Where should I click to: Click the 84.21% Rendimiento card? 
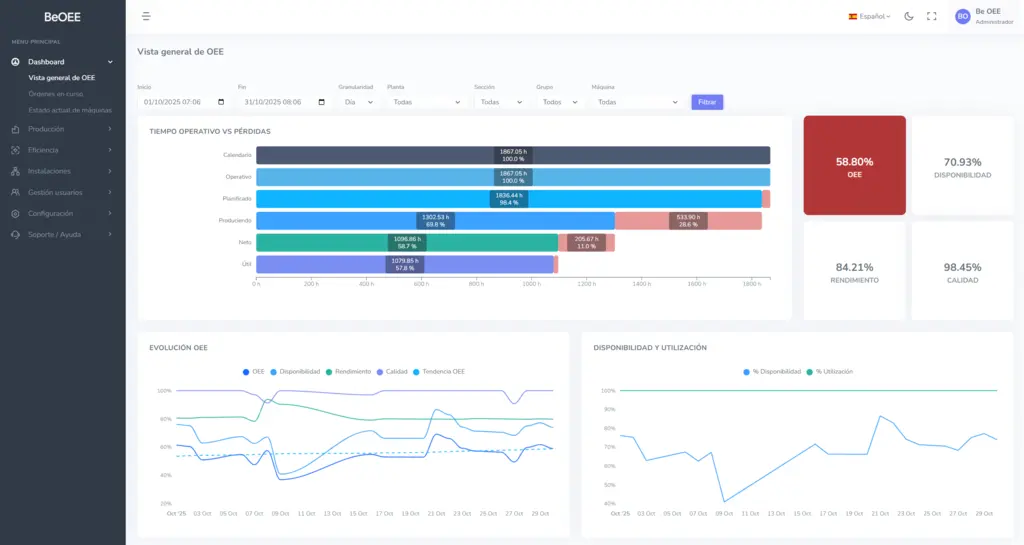coord(854,271)
